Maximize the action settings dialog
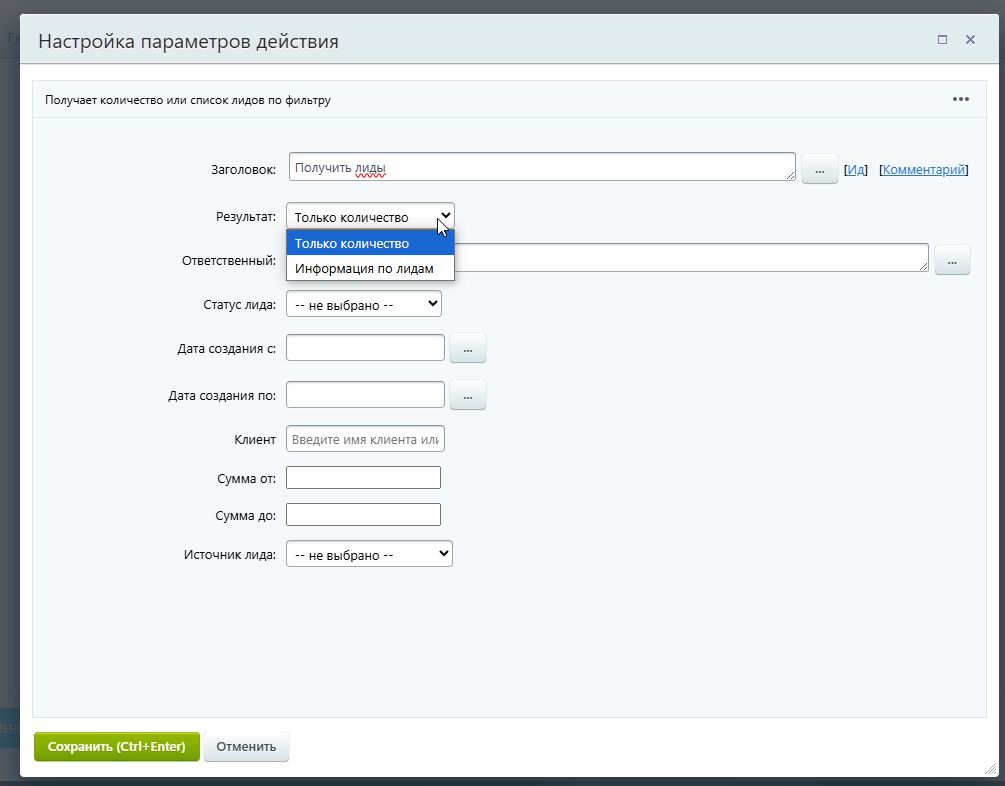The height and width of the screenshot is (786, 1005). pyautogui.click(x=942, y=40)
